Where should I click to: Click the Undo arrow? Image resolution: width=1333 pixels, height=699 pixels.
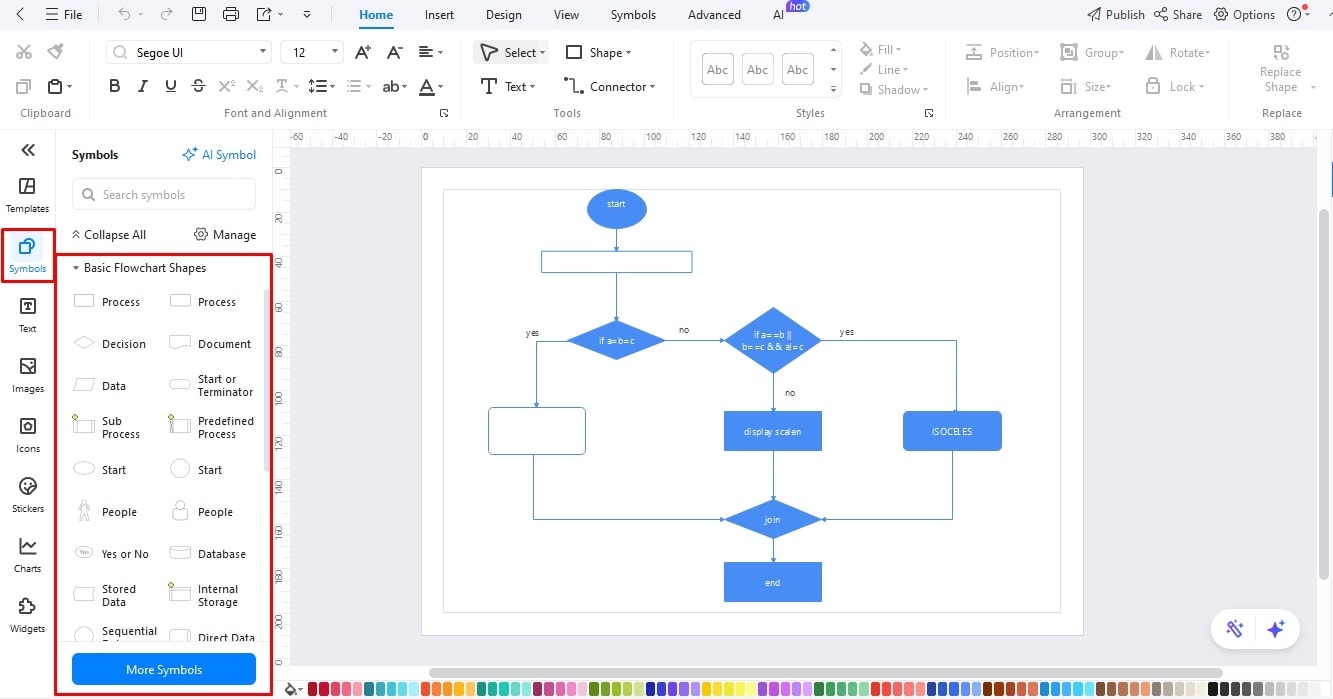tap(124, 14)
